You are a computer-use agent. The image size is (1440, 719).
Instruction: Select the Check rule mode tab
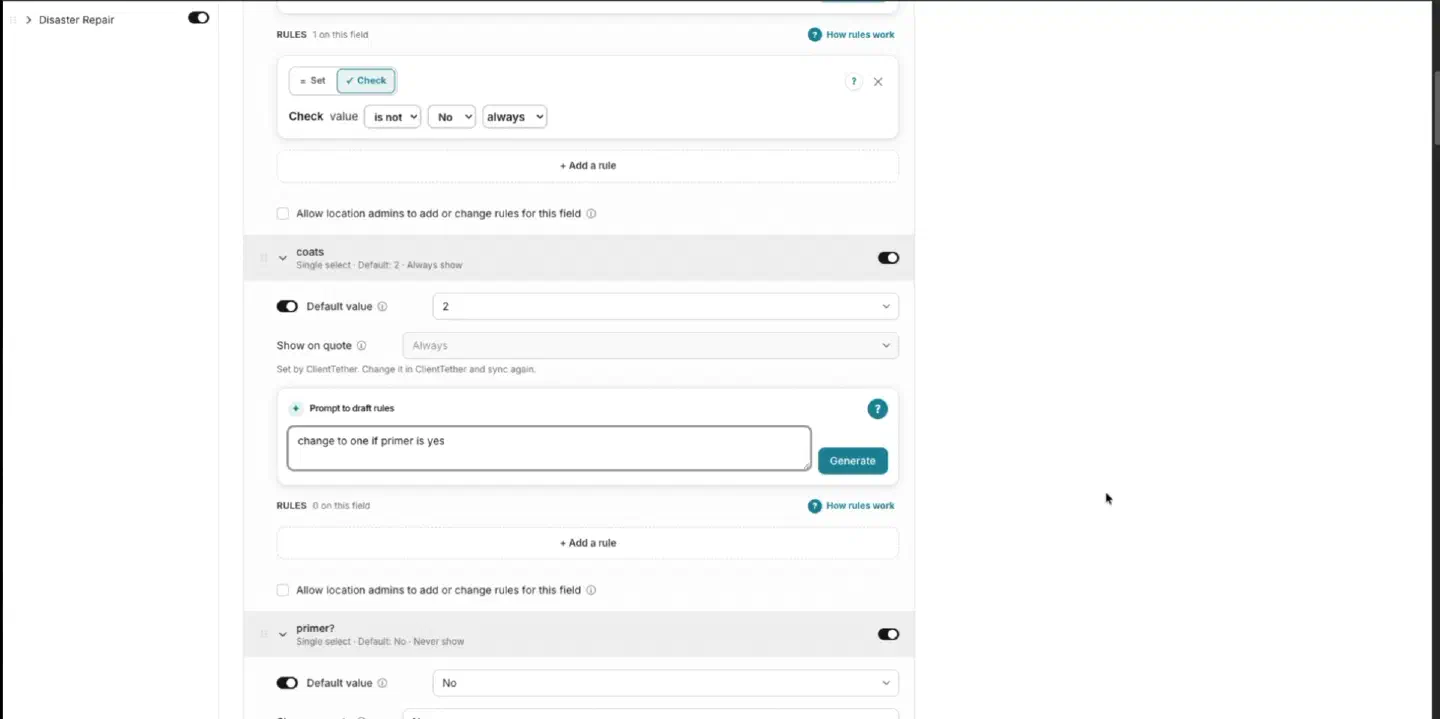(366, 81)
